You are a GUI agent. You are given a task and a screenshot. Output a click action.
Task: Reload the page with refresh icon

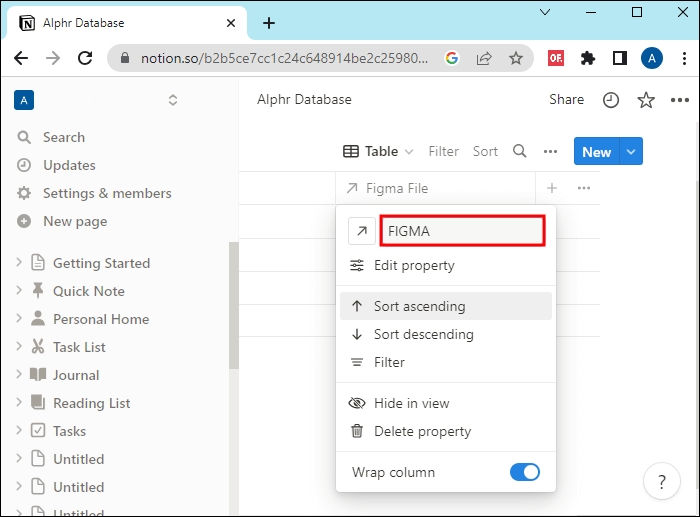coord(85,58)
